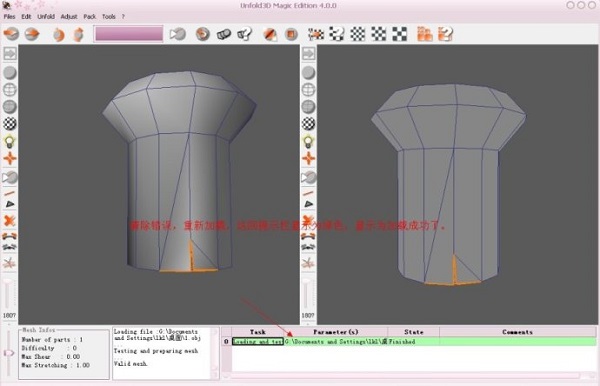Enable shaded sphere mode in right viewport toolbar
Screen dimensions: 600x386
[x=308, y=72]
